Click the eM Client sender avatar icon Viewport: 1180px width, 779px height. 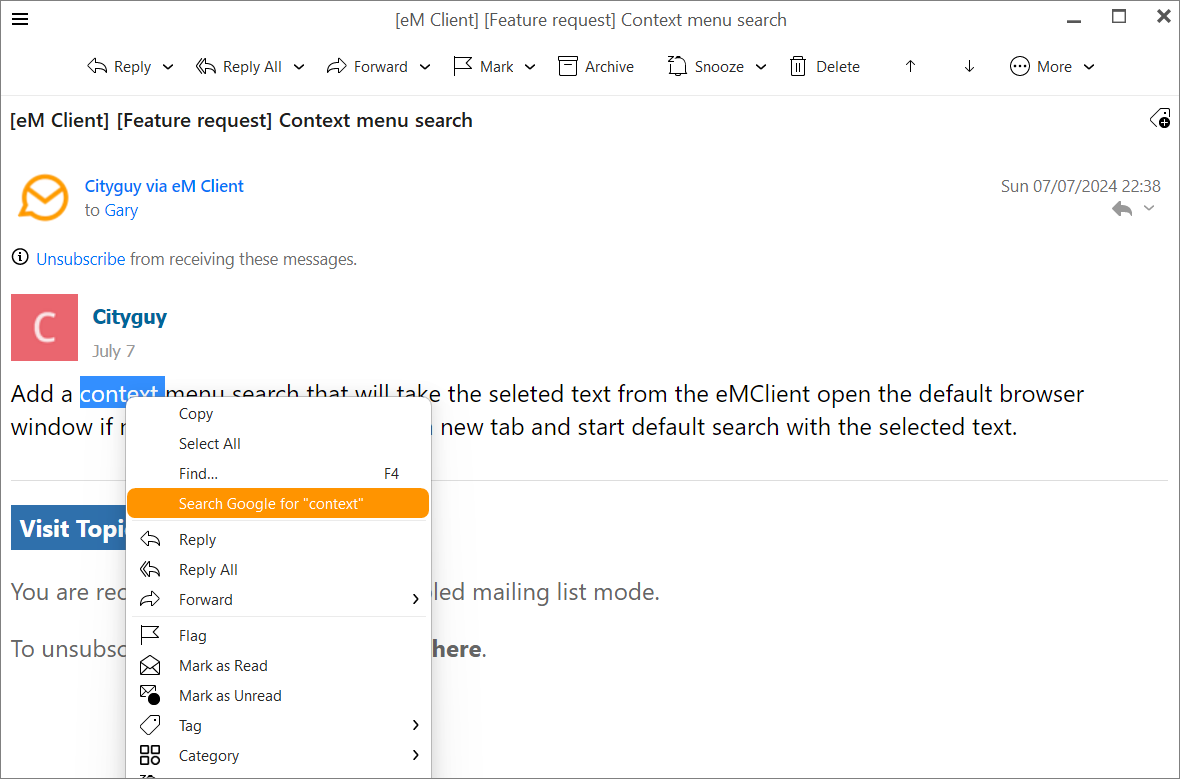coord(44,198)
